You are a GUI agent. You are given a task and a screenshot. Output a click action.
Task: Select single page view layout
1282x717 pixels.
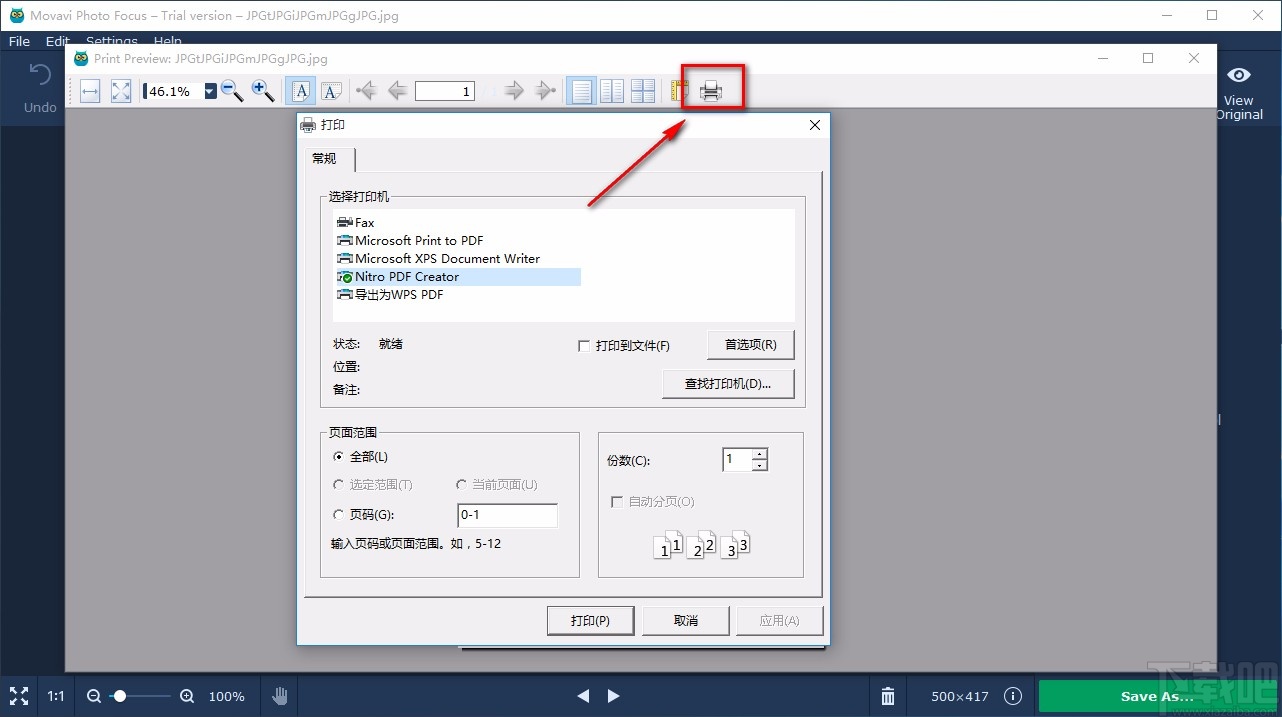581,91
